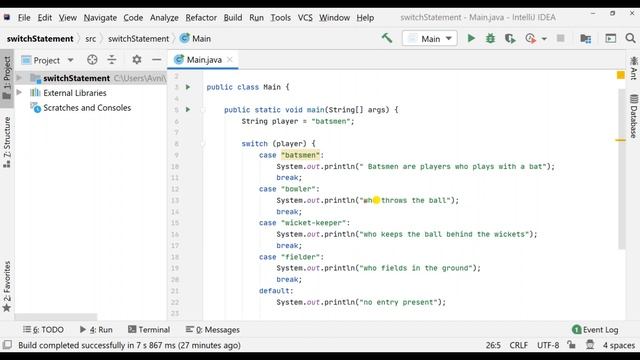Toggle the Ant tool window tab

click(633, 69)
